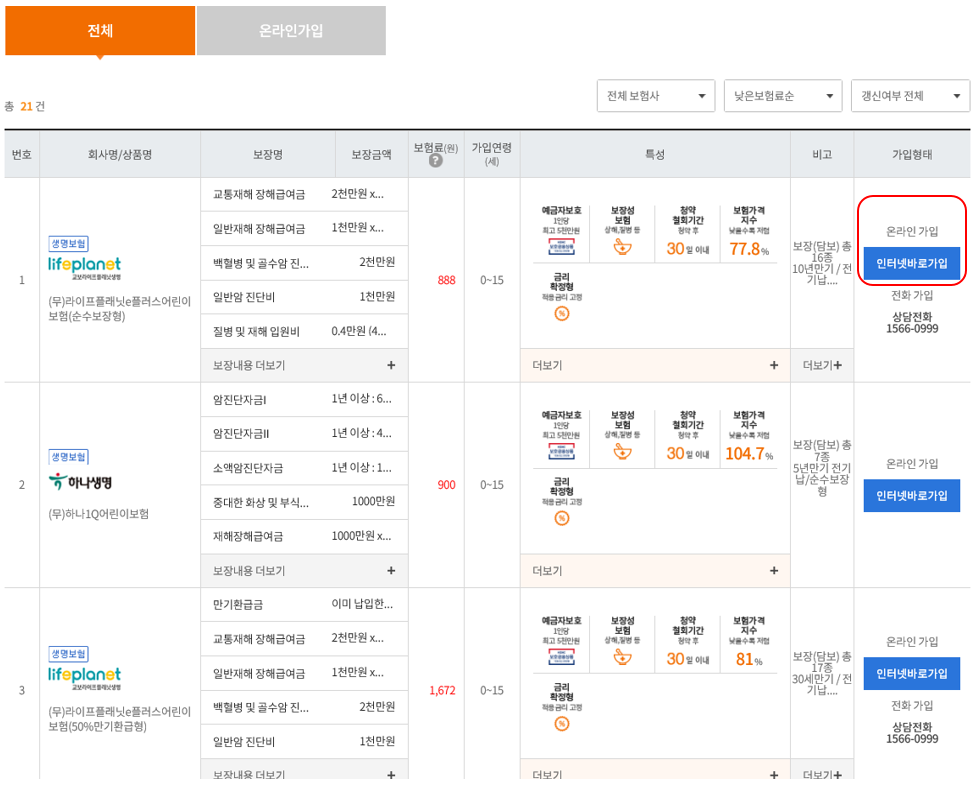The image size is (977, 792).
Task: Open premium help question-mark icon
Action: pos(436,161)
